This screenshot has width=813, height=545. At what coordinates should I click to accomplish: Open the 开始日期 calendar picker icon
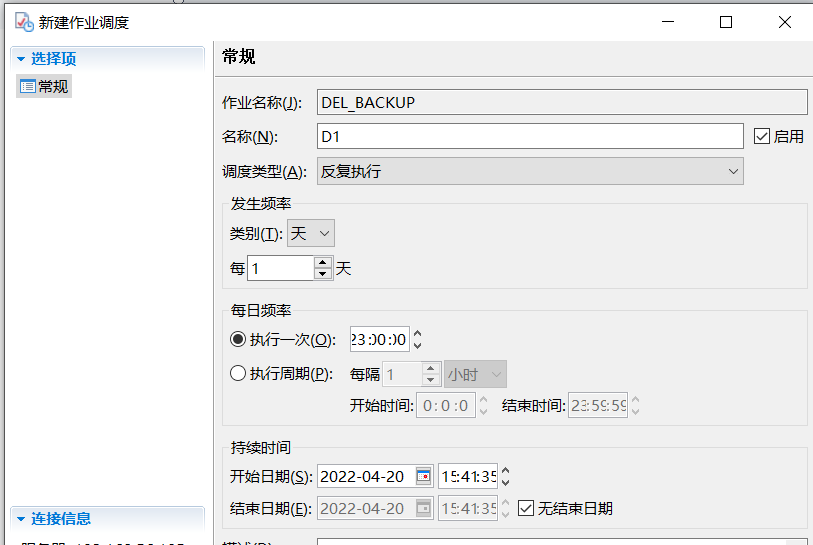(424, 476)
